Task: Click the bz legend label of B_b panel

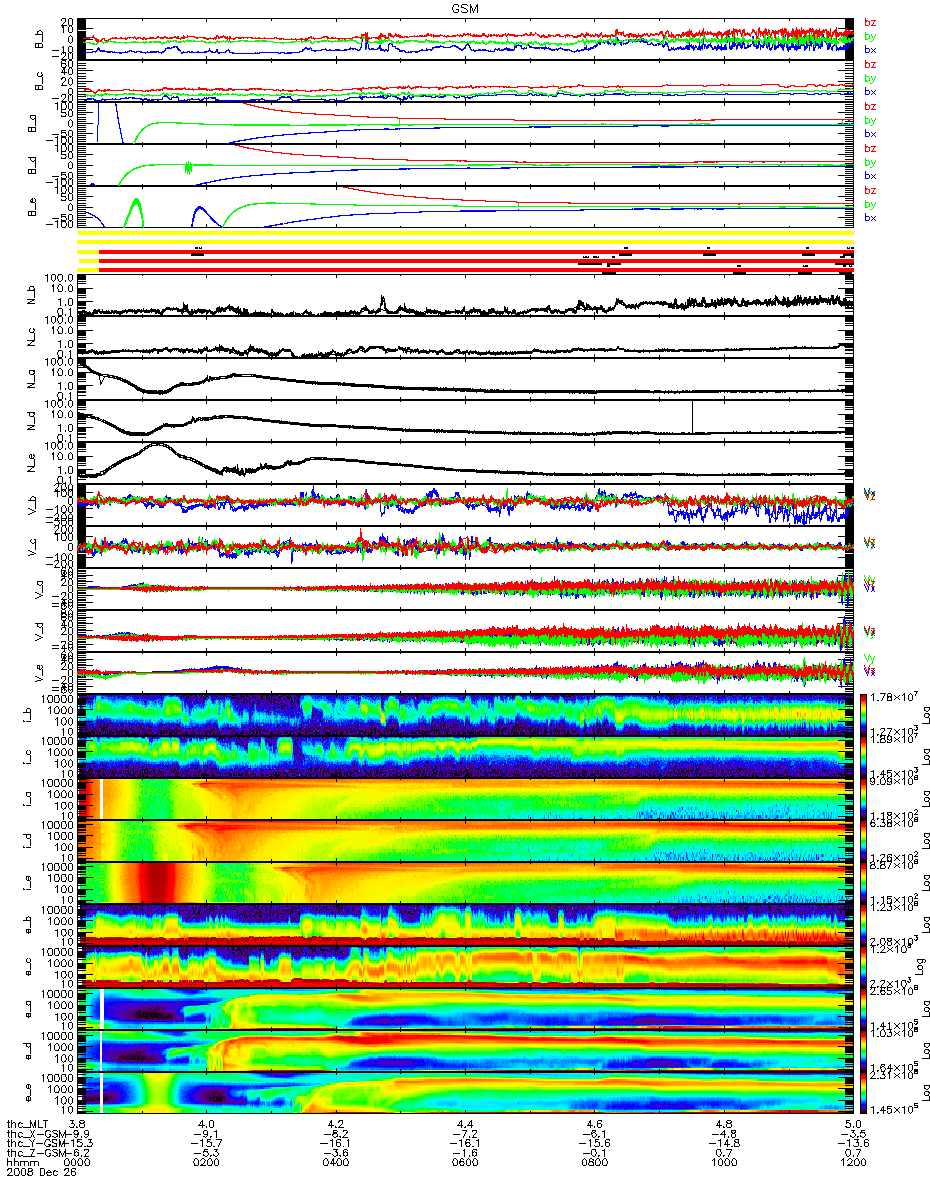Action: pyautogui.click(x=870, y=22)
